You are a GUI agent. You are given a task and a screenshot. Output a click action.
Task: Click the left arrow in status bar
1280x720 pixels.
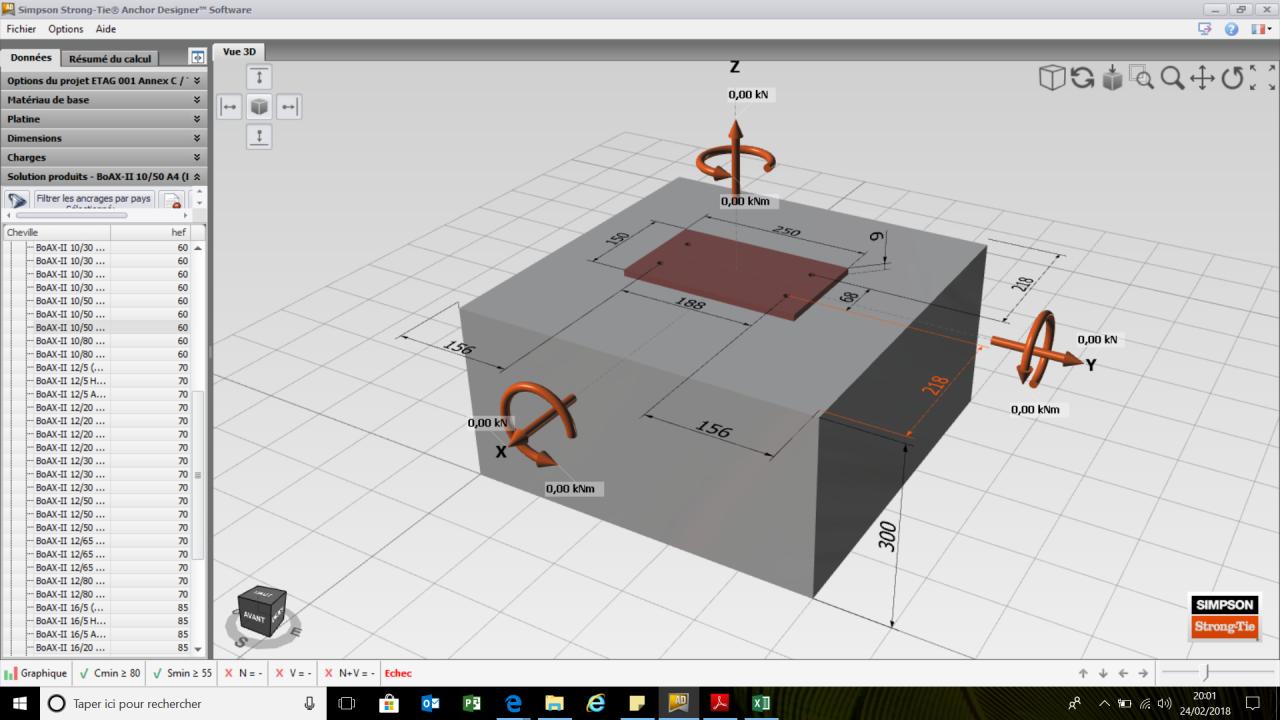tap(1123, 673)
